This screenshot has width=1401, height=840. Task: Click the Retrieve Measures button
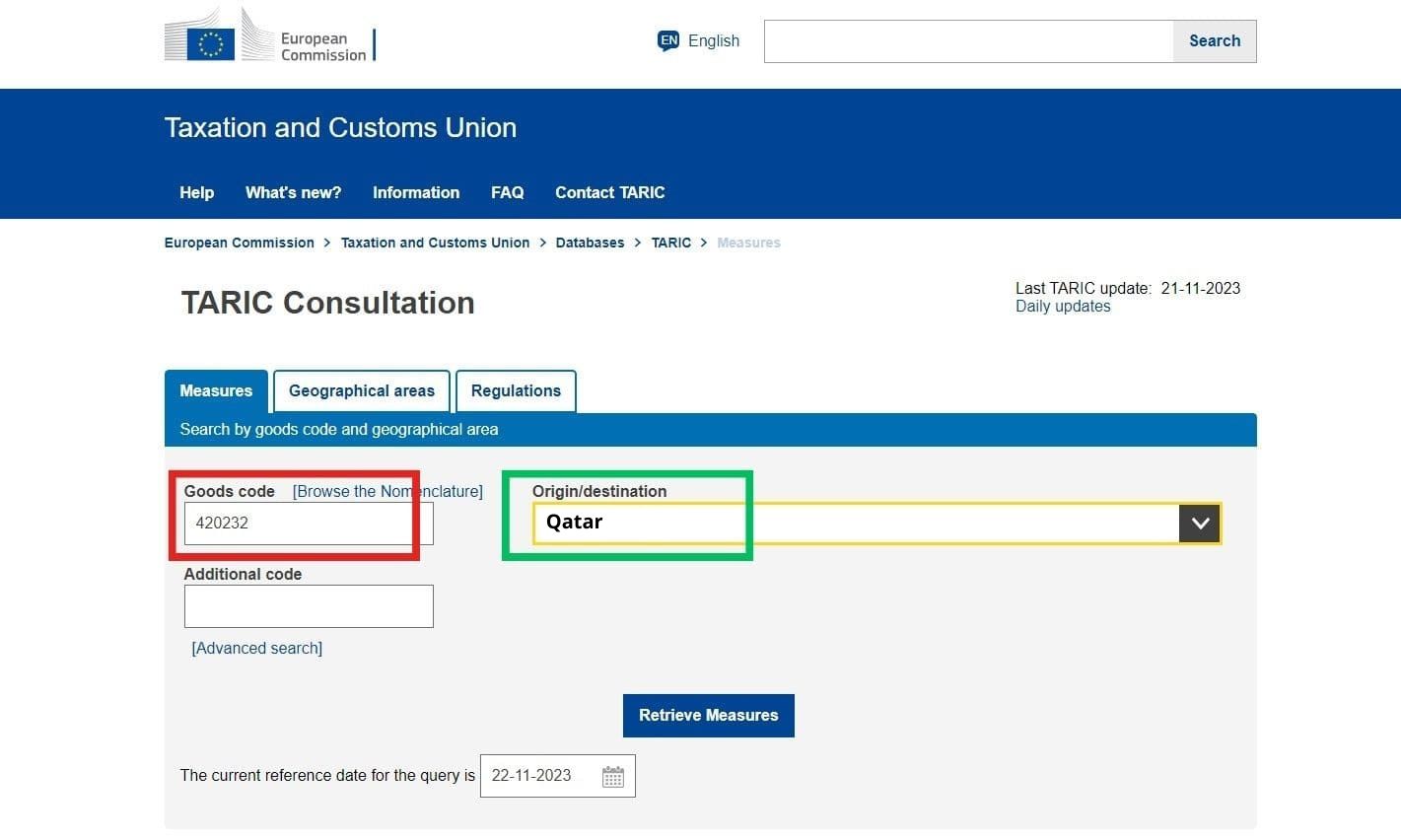pyautogui.click(x=708, y=715)
